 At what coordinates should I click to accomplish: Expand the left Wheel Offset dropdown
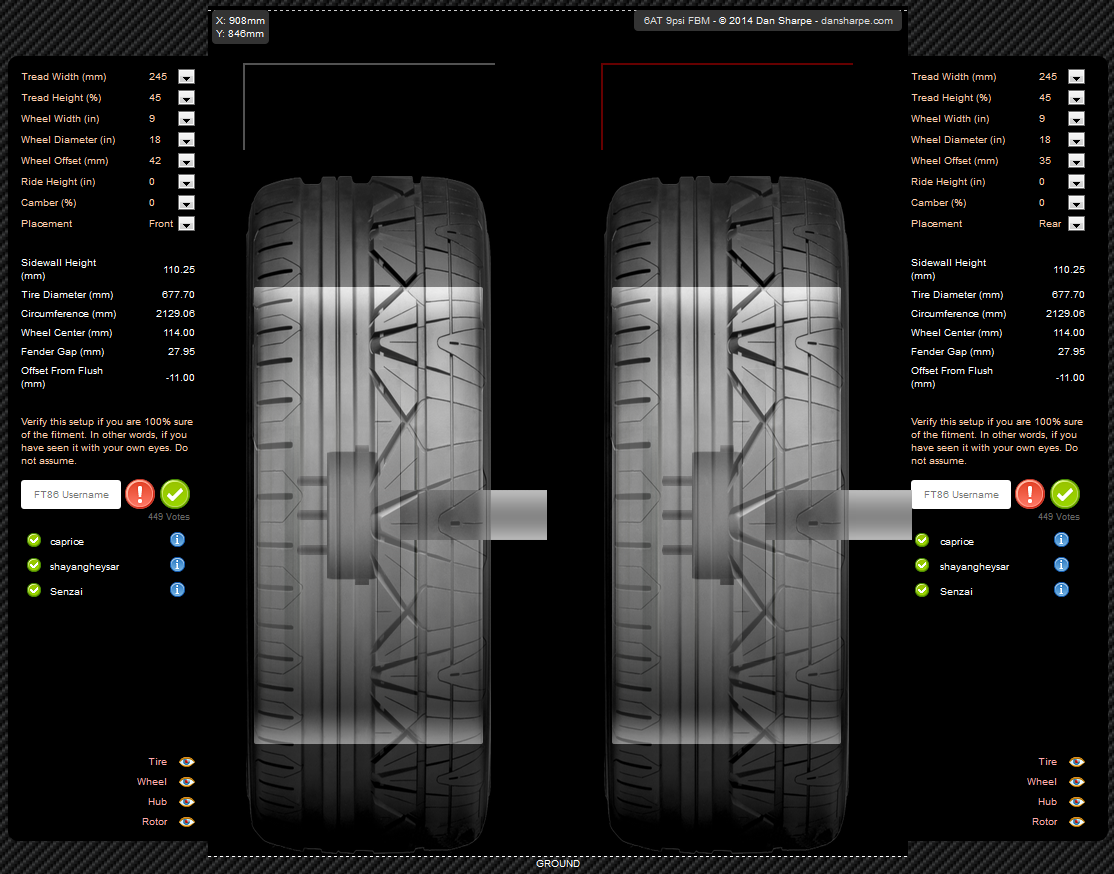click(186, 161)
